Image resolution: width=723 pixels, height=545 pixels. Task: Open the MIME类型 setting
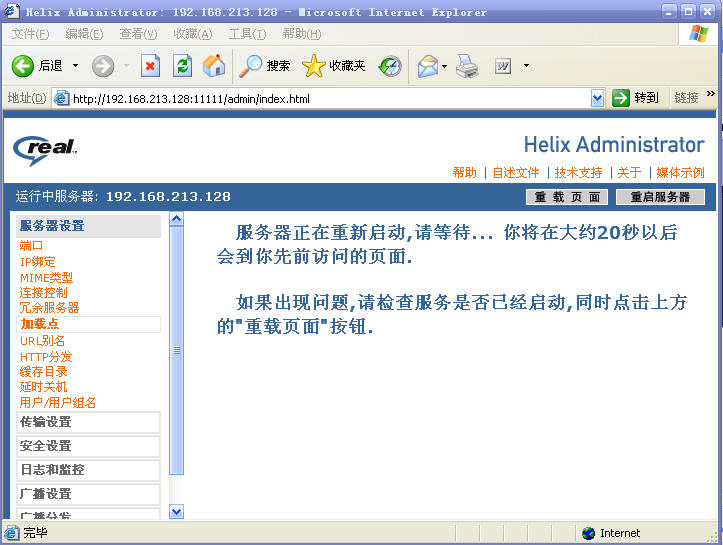click(47, 278)
